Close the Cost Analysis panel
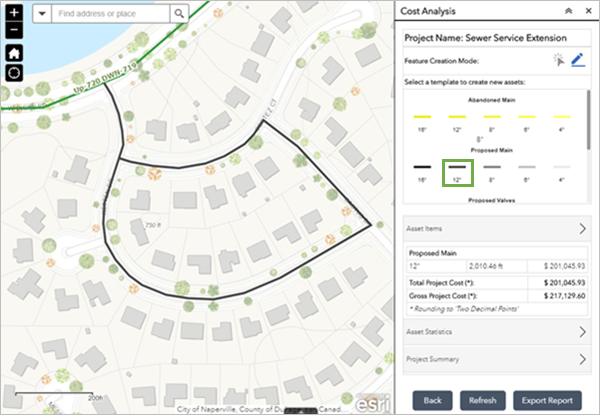Screen dimensions: 600x415 (x=587, y=10)
